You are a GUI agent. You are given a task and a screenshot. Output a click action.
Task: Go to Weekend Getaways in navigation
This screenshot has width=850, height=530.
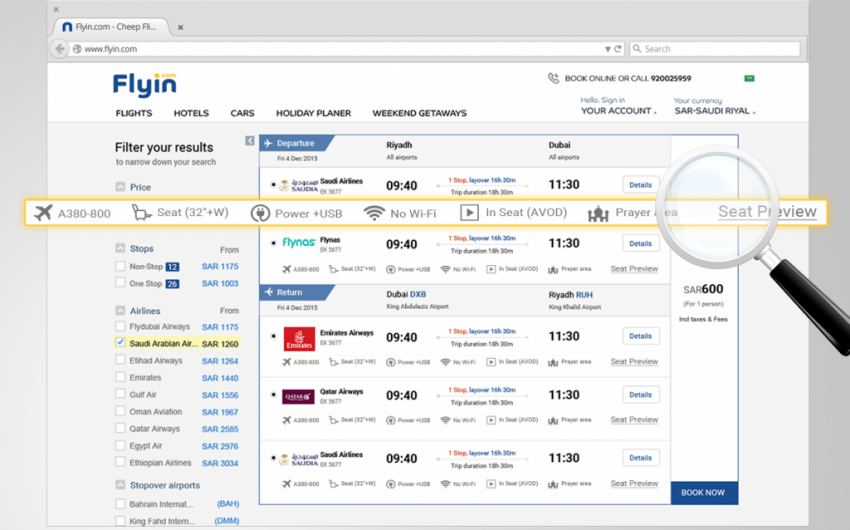[419, 113]
